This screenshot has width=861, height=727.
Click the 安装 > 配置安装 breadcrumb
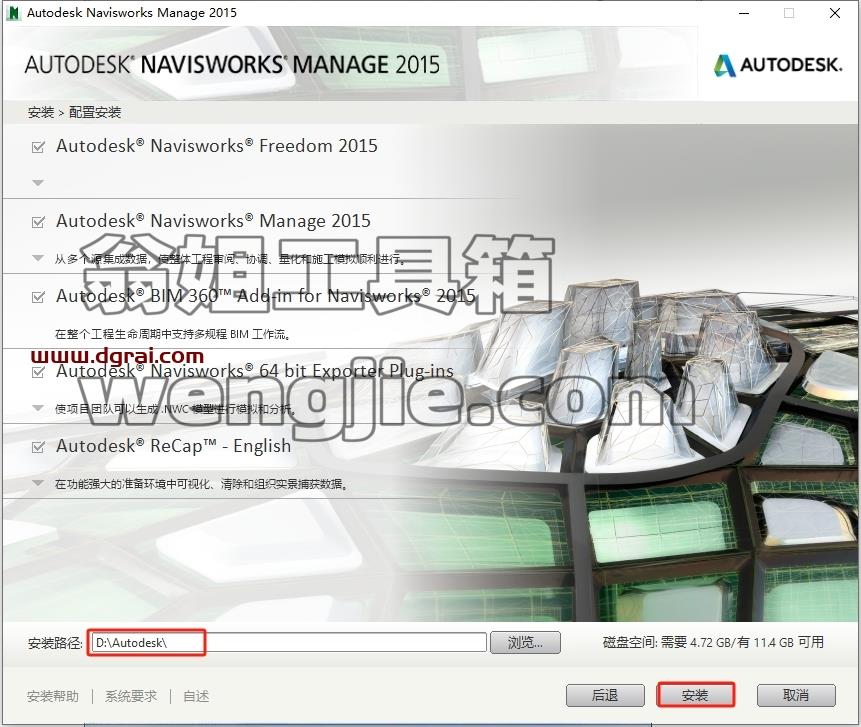(74, 113)
